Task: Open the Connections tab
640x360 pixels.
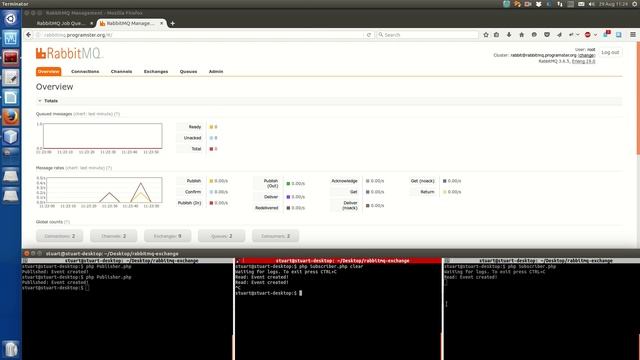Action: point(85,71)
